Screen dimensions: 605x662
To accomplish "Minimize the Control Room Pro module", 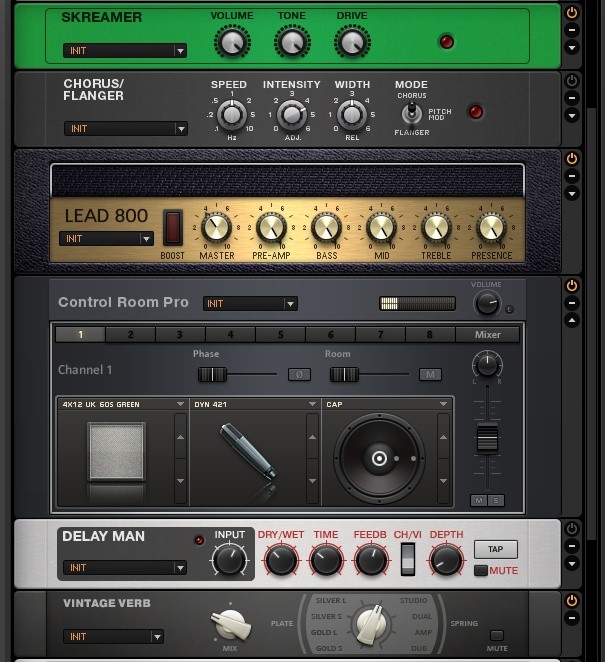I will tap(572, 303).
